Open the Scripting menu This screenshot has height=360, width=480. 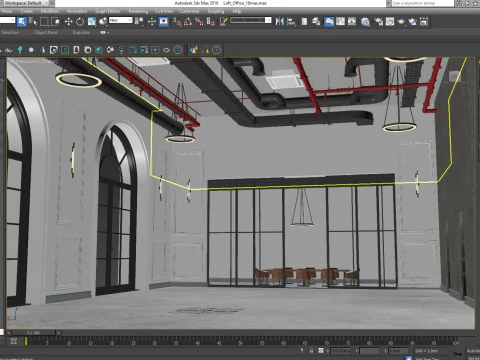tap(216, 11)
